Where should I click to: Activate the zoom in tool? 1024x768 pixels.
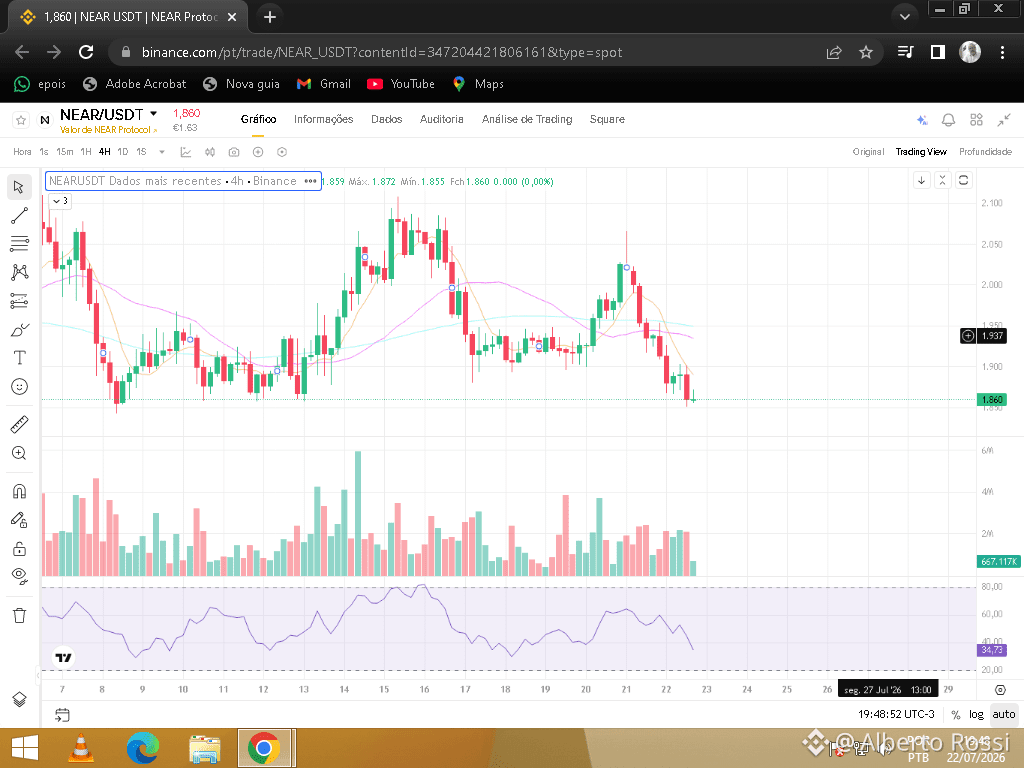(x=19, y=453)
